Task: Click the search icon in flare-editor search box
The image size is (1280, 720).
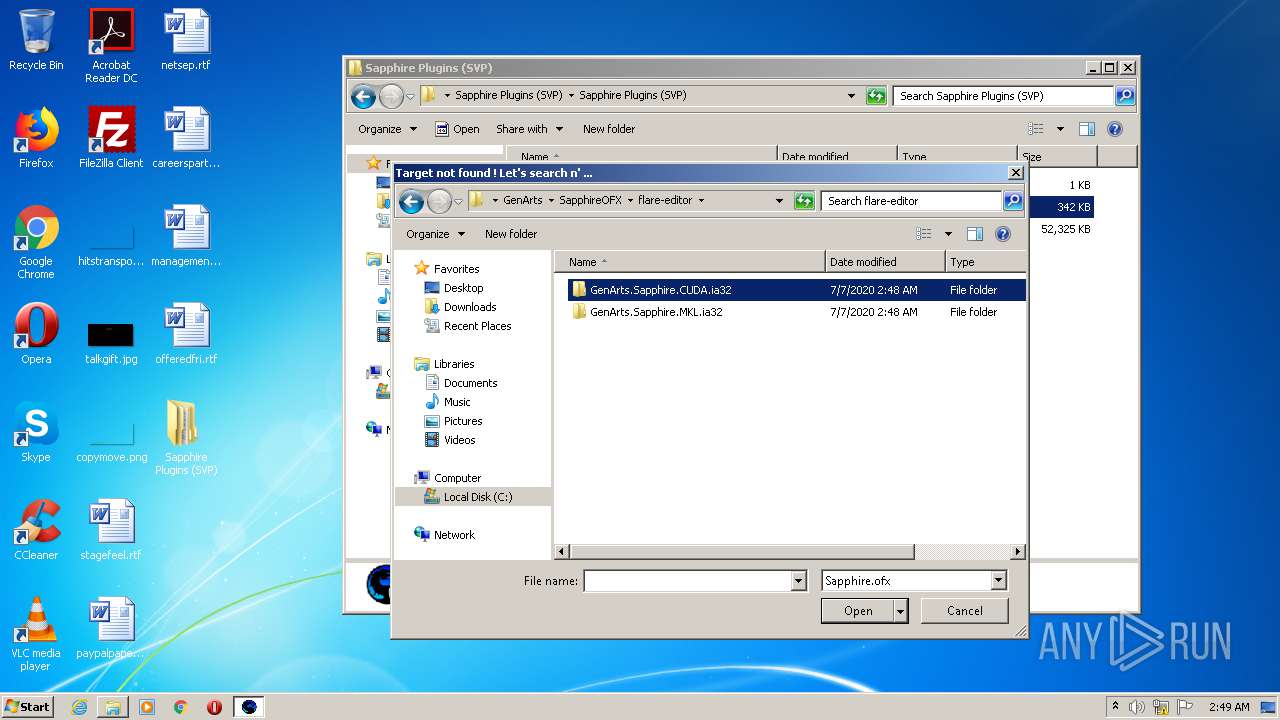Action: (x=1013, y=201)
